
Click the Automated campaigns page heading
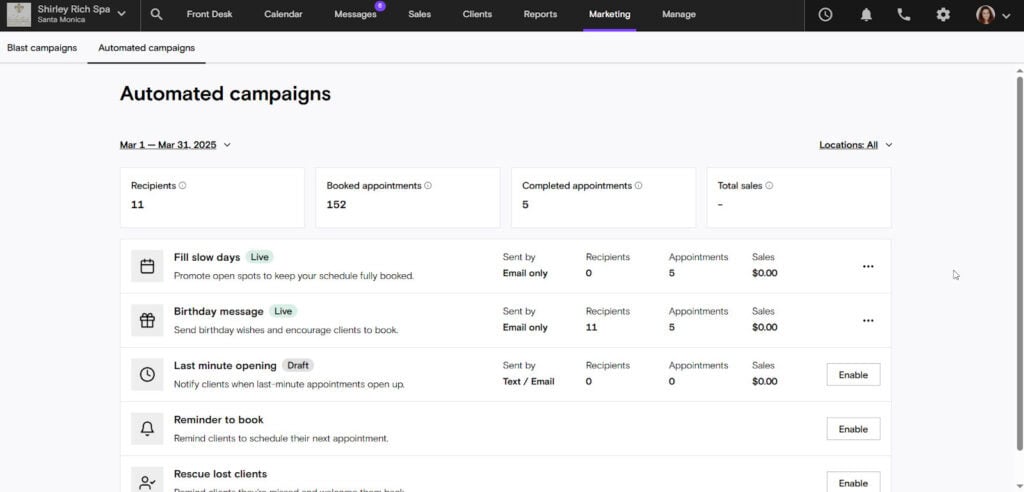225,94
